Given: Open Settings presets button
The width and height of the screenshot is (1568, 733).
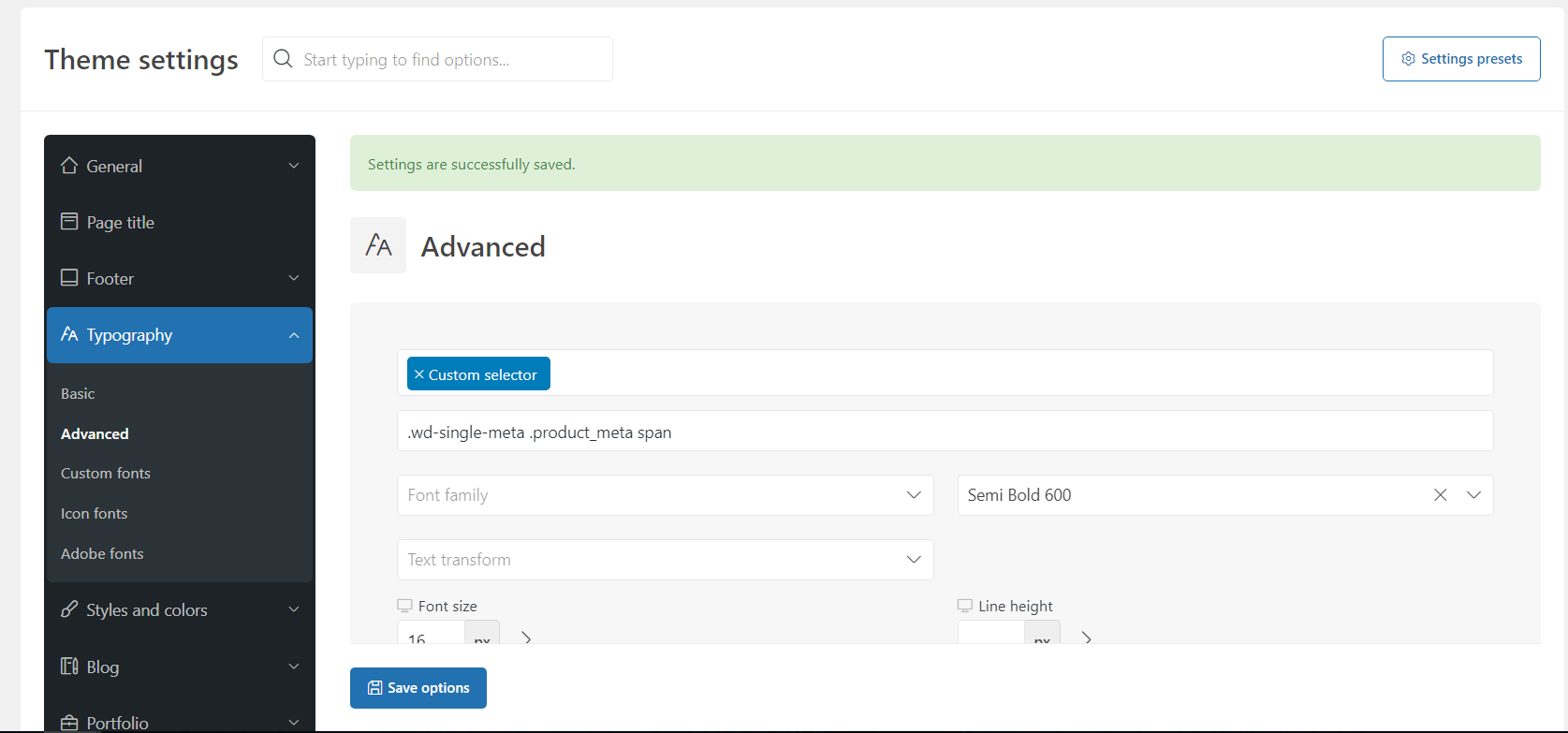Looking at the screenshot, I should point(1461,59).
